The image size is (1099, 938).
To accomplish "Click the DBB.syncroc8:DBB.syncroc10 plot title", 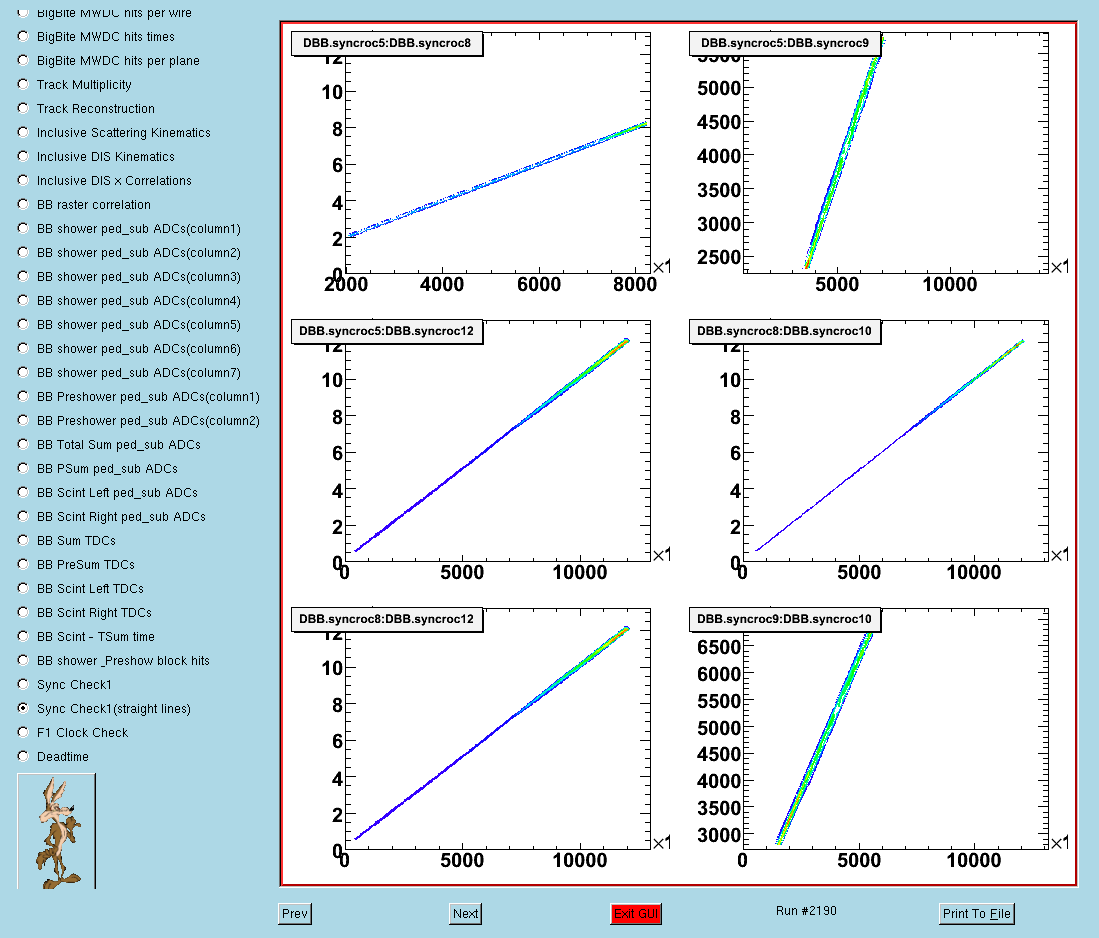I will (x=785, y=331).
